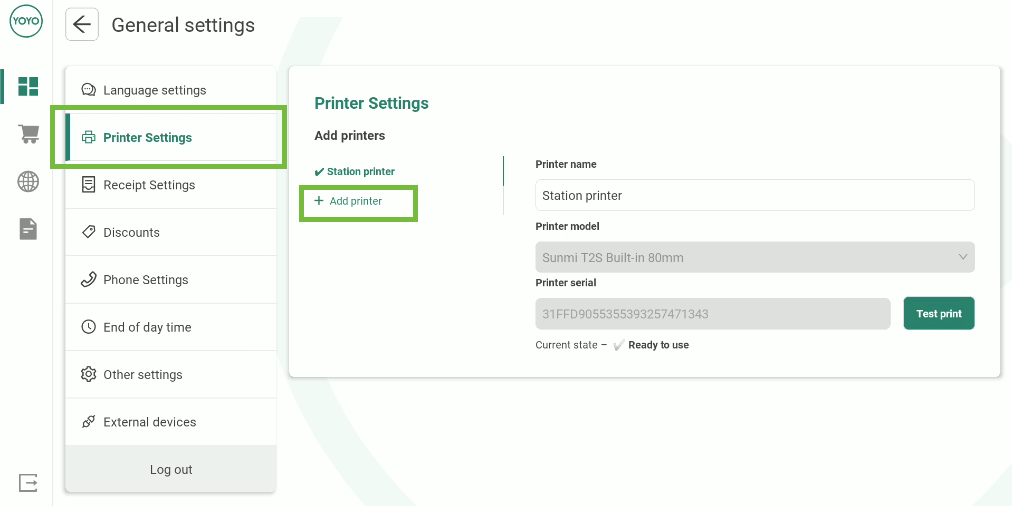
Task: Select Printer Settings menu item
Action: 171,137
